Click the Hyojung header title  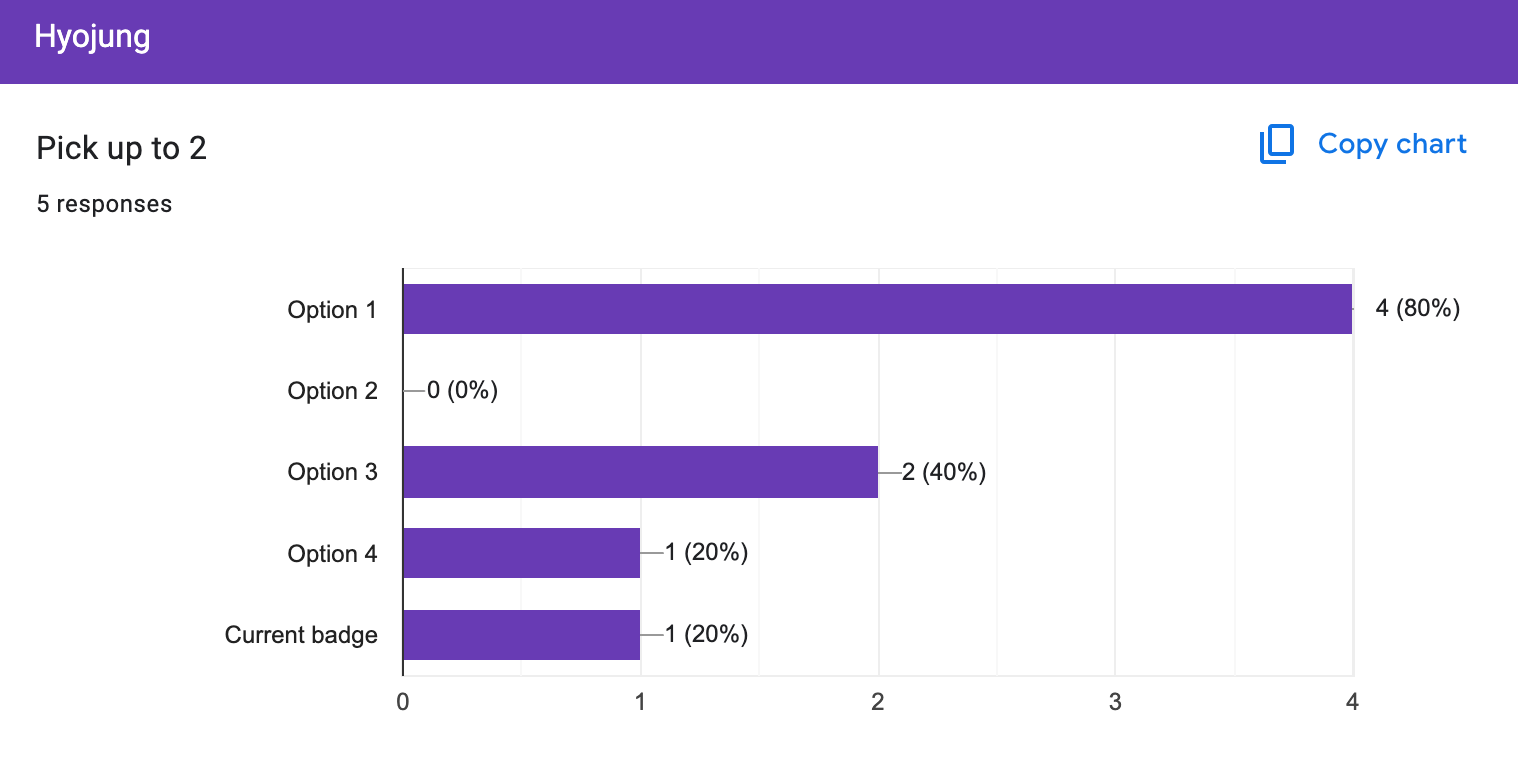coord(92,38)
